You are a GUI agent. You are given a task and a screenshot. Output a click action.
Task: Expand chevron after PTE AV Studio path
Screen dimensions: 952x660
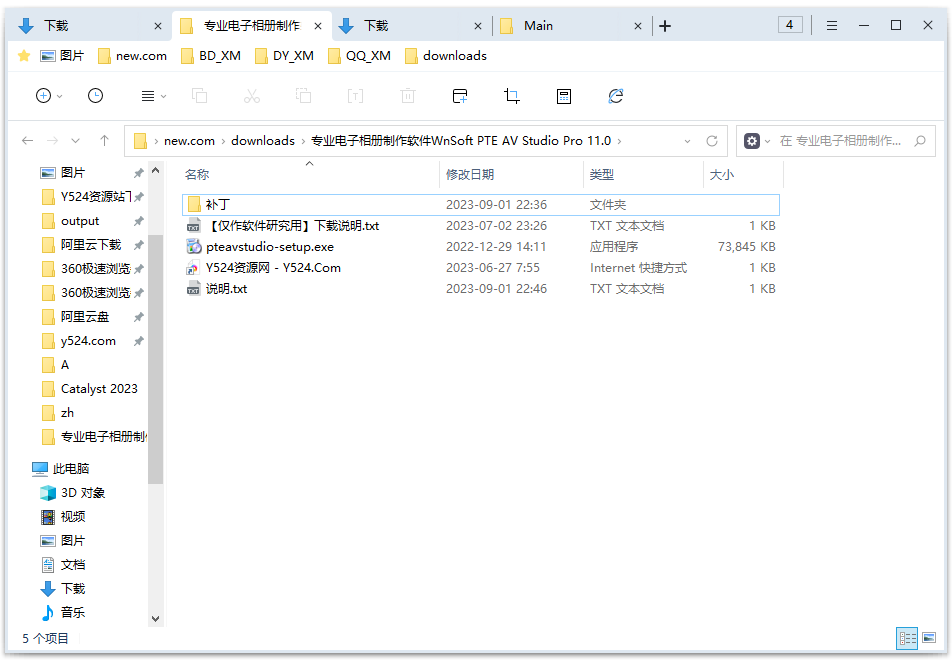click(619, 141)
